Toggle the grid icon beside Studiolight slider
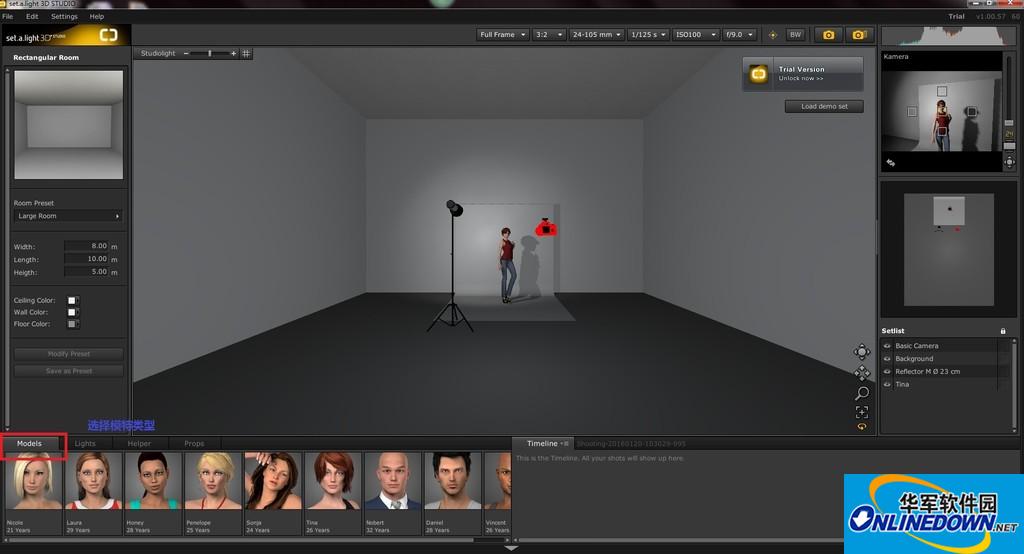The height and width of the screenshot is (554, 1024). [x=246, y=54]
